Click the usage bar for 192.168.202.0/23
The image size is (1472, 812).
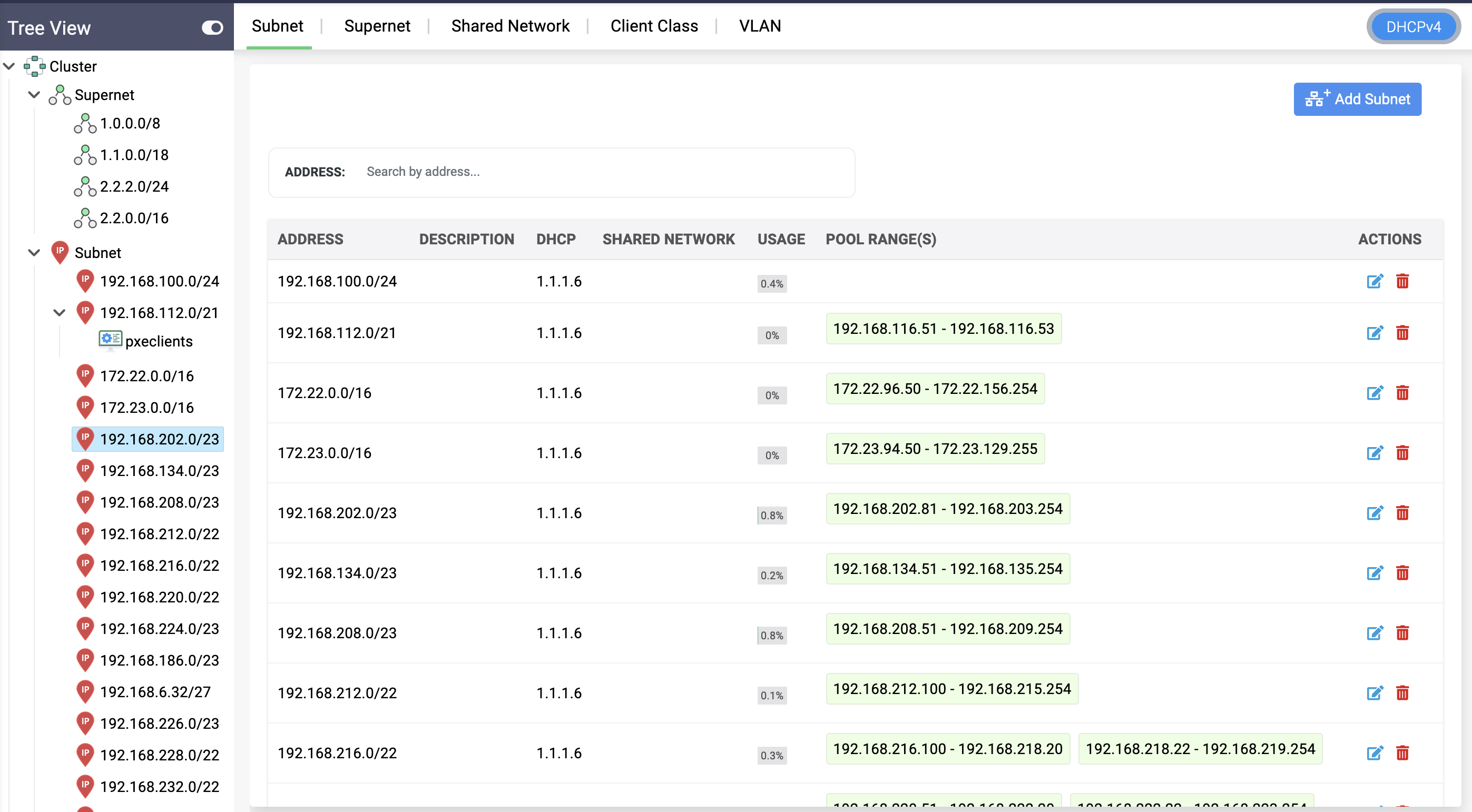pos(772,515)
